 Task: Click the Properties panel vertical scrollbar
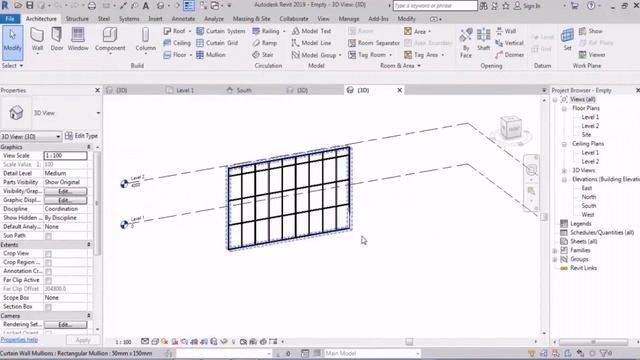[97, 203]
